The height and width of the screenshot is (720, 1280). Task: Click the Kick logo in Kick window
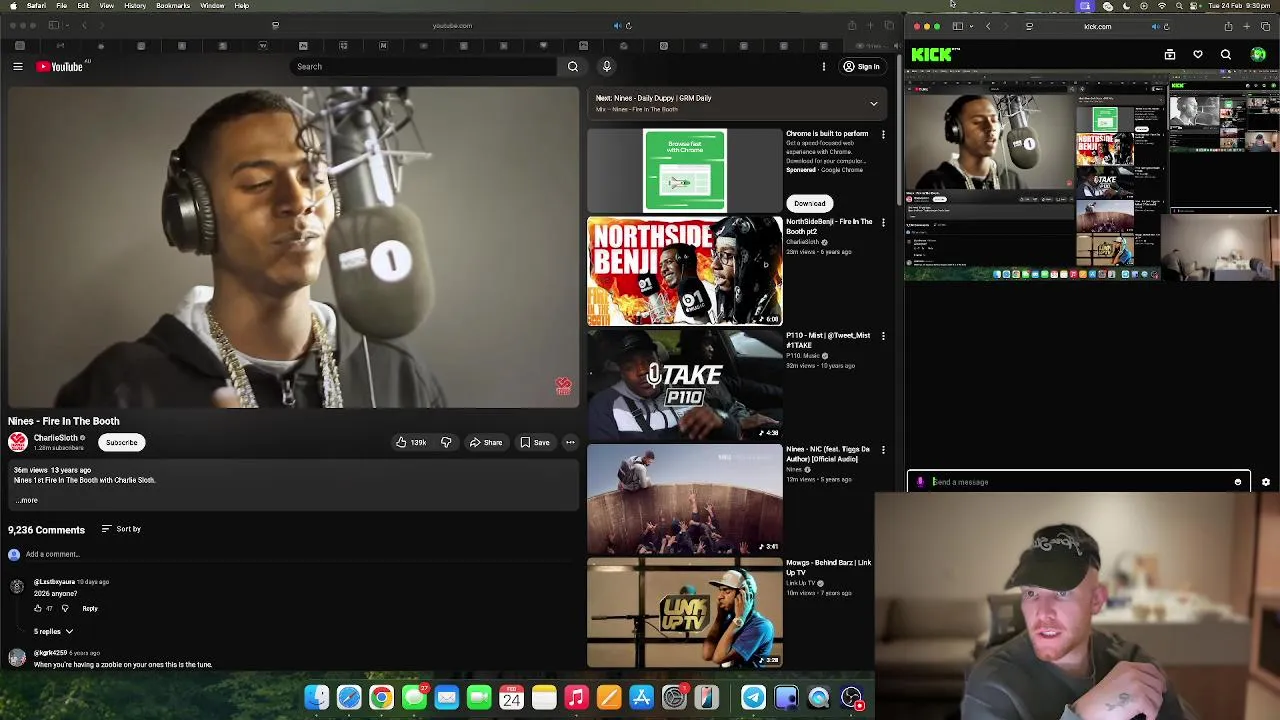click(x=934, y=55)
